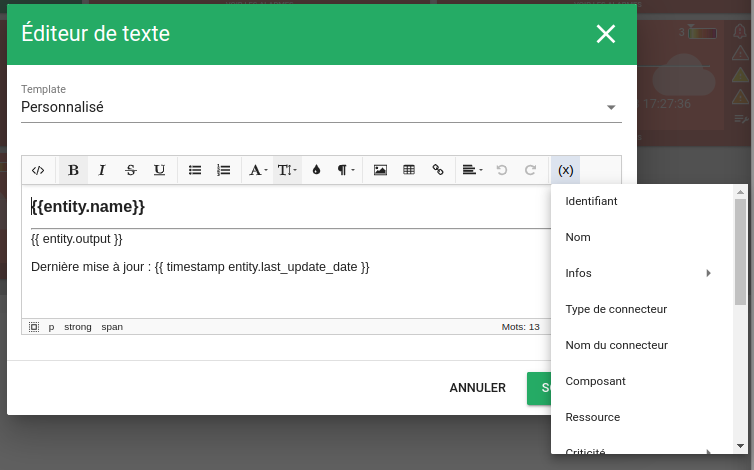Toggle italic formatting
This screenshot has height=470, width=754.
coord(102,170)
